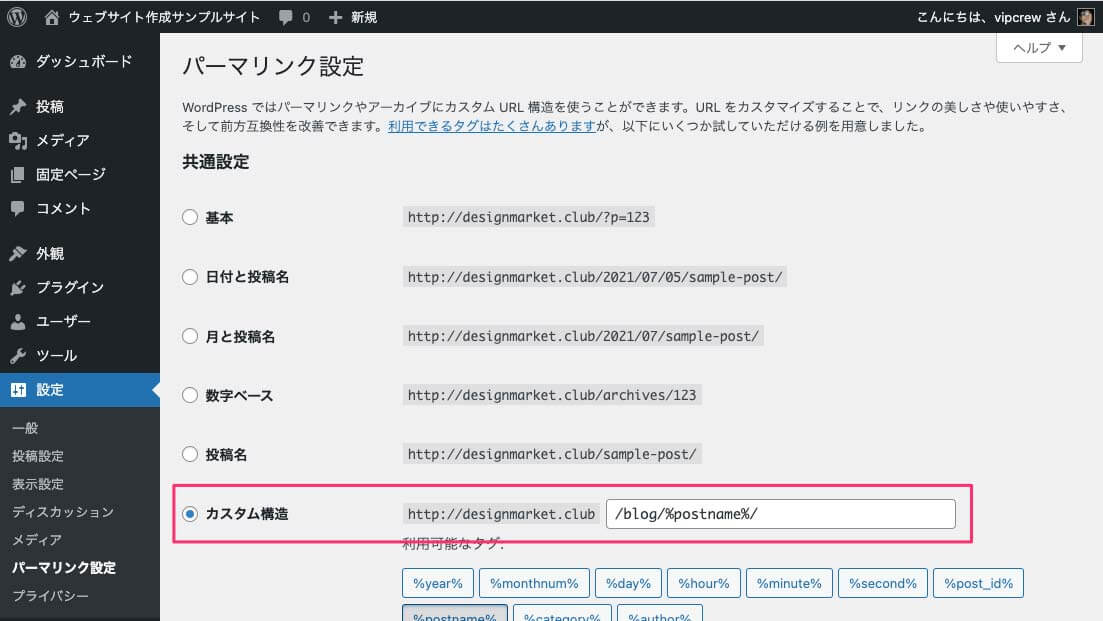
Task: Insert the %monthnum% tag
Action: click(x=534, y=583)
